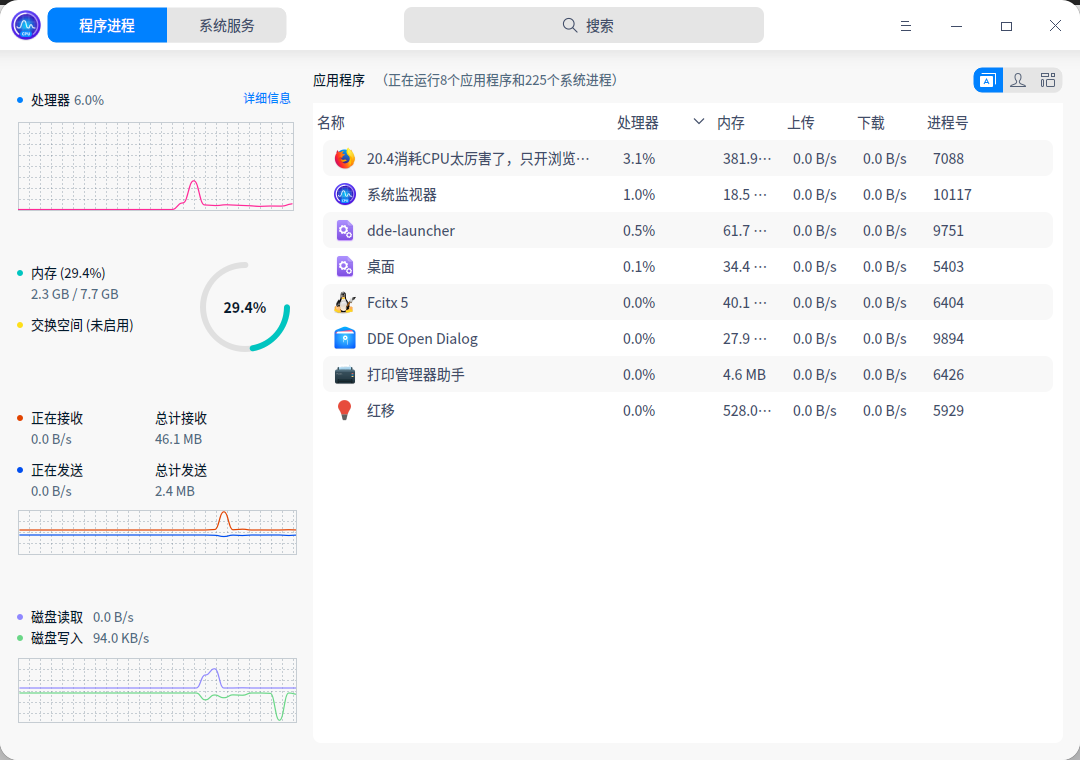Open the hamburger menu in the titlebar

coord(905,25)
